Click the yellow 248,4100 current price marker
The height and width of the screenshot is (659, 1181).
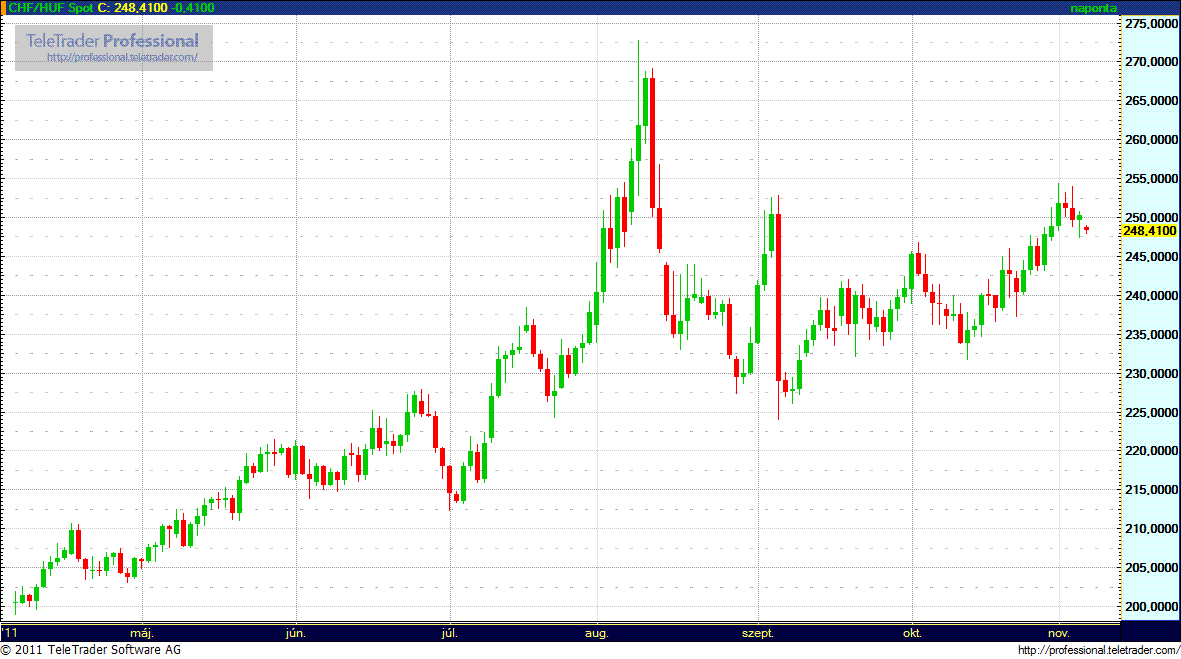[x=1149, y=230]
